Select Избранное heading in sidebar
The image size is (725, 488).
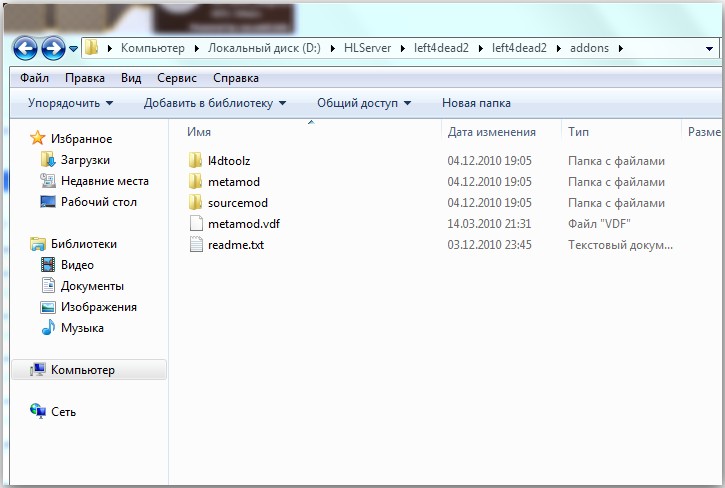tap(81, 138)
